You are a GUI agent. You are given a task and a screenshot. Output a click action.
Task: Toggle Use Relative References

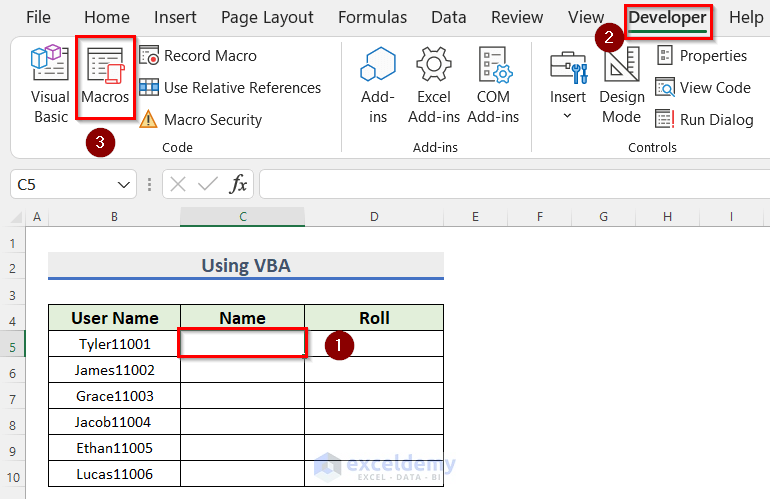coord(230,88)
